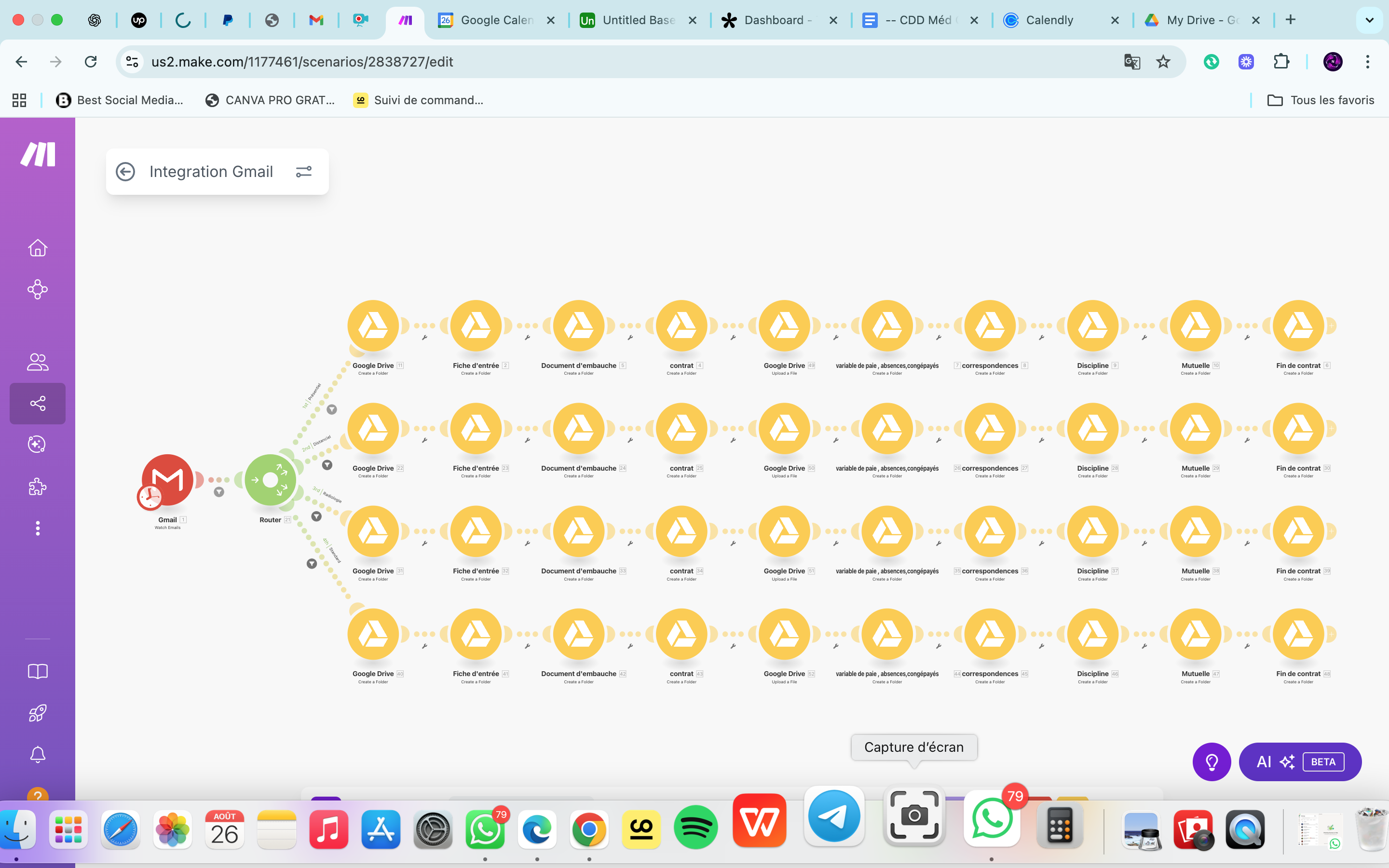
Task: Open the Gmail Watch Emails module
Action: (167, 480)
